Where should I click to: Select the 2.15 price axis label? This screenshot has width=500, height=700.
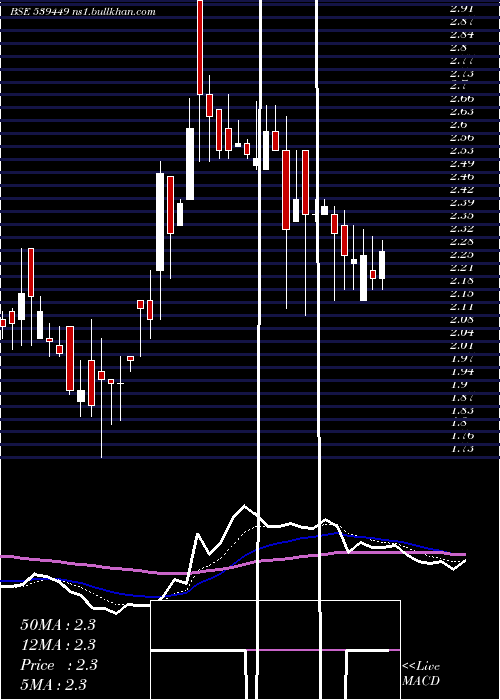462,293
